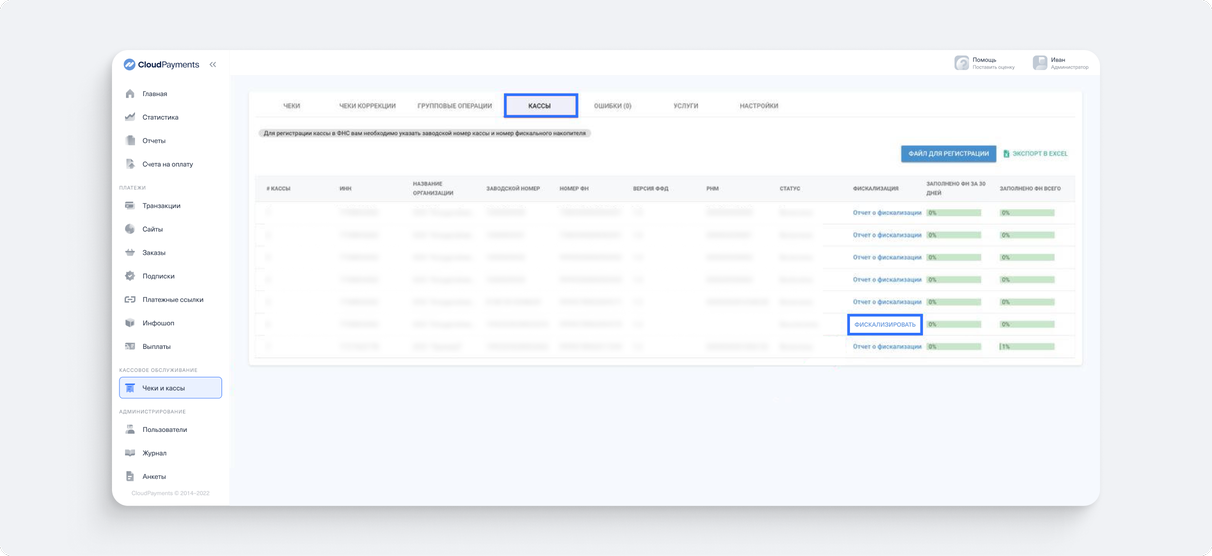Open the Чеки и кассы sidebar item
Screen dimensions: 1212x556
coord(170,388)
